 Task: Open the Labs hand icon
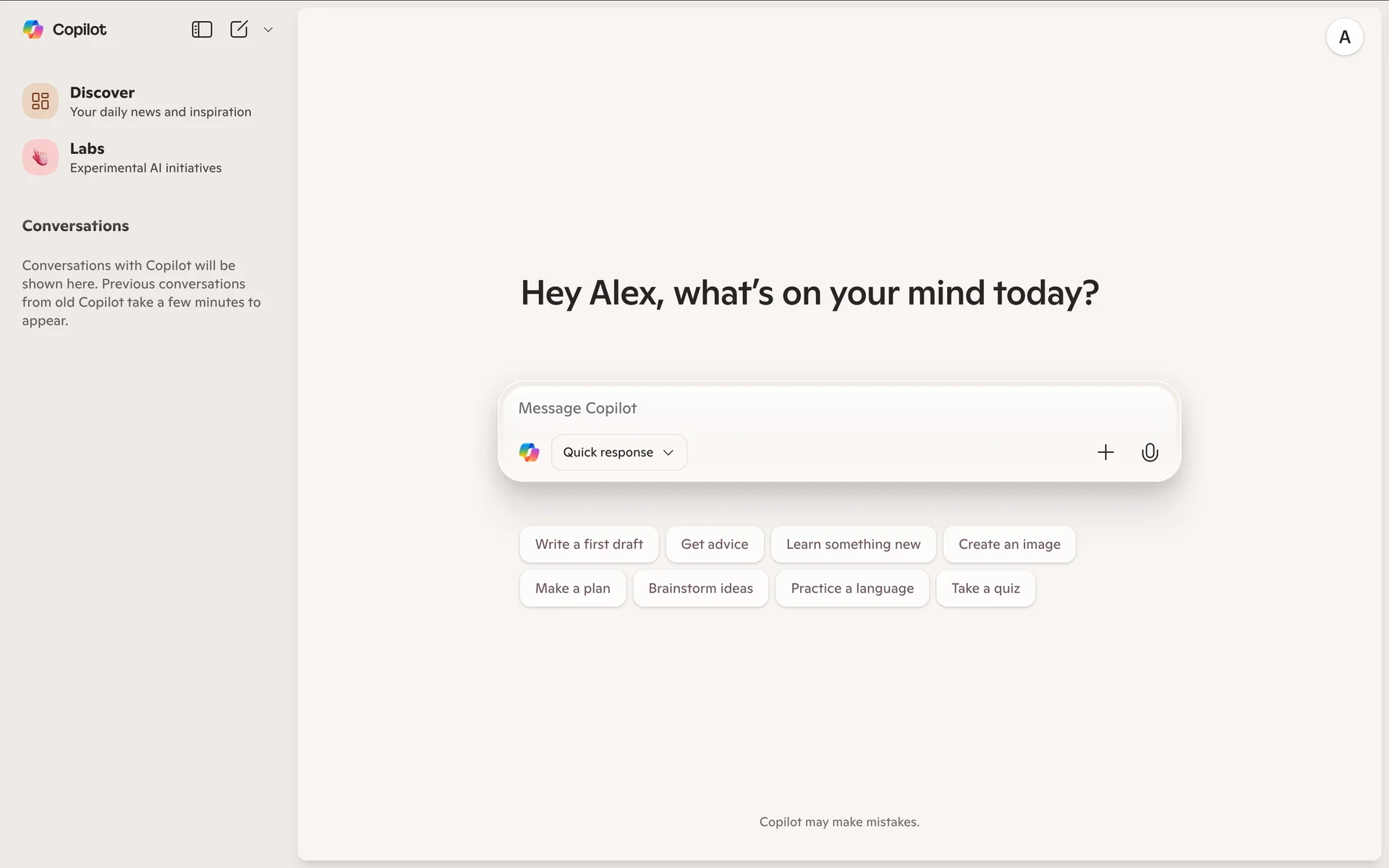click(41, 157)
